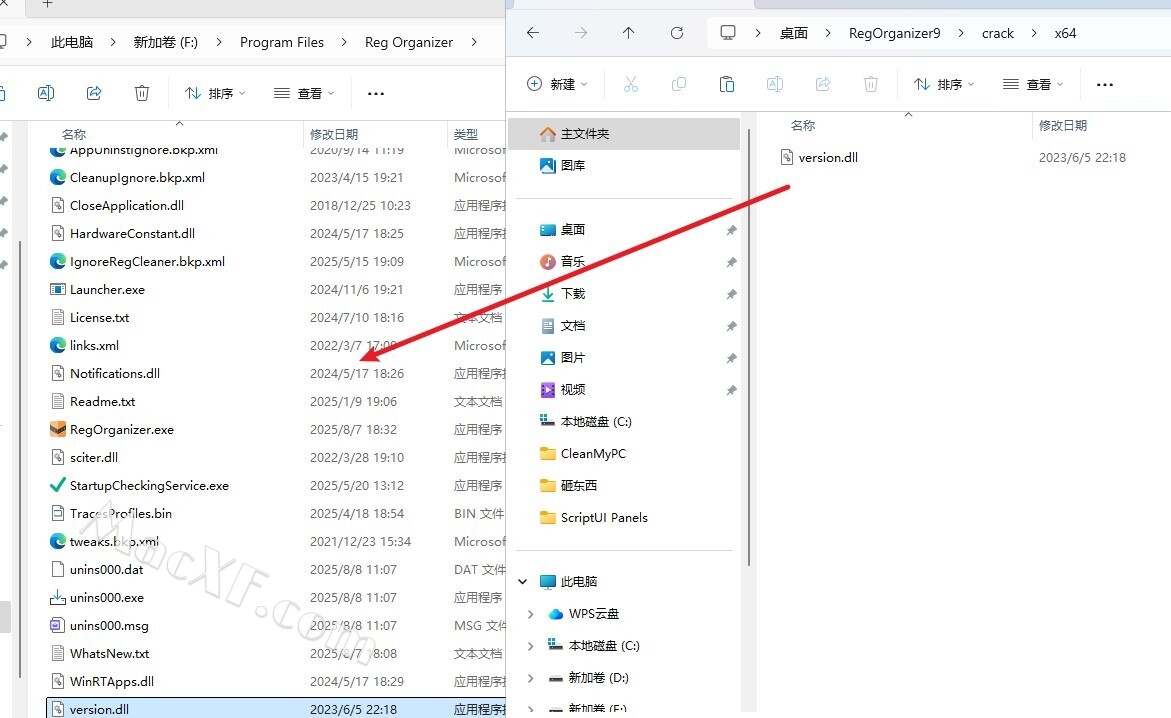1171x718 pixels.
Task: Click the RegOrganizer9 breadcrumb segment
Action: point(894,33)
